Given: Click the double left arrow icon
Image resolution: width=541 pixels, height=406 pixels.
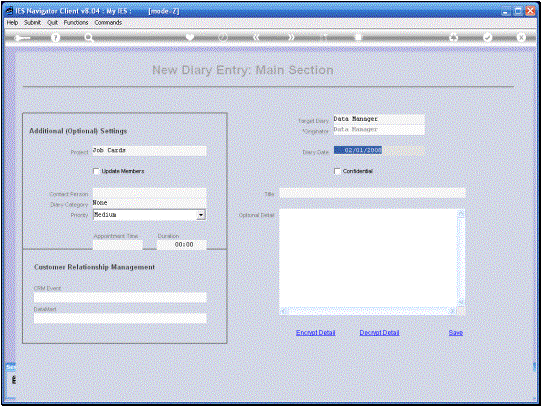Looking at the screenshot, I should [x=256, y=37].
